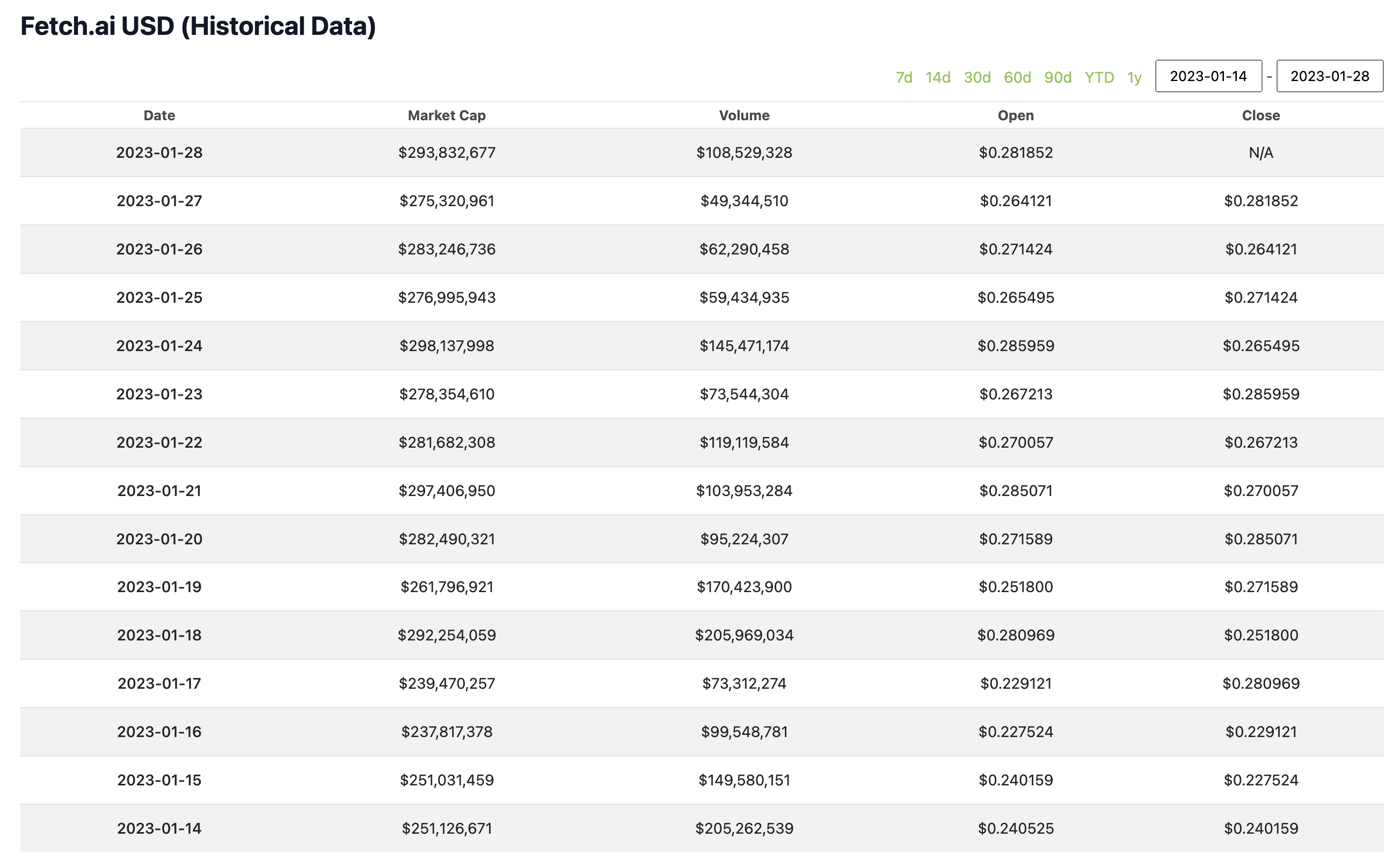Click the Open column header

[1015, 115]
